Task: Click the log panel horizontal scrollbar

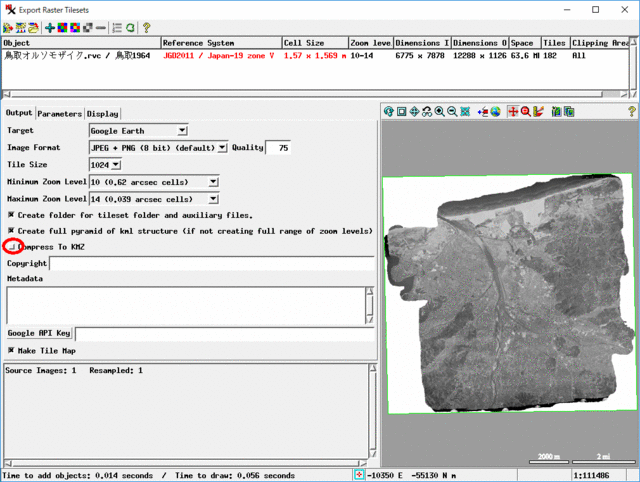Action: point(185,463)
